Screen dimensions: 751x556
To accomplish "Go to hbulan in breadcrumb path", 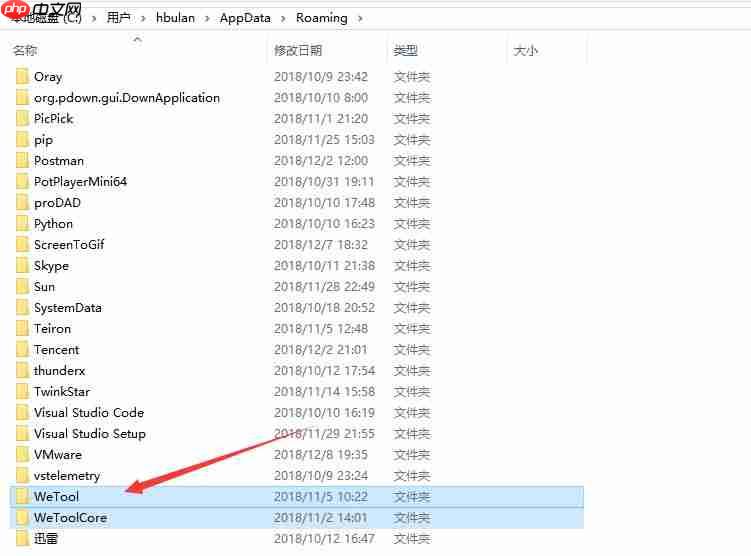I will pos(175,18).
